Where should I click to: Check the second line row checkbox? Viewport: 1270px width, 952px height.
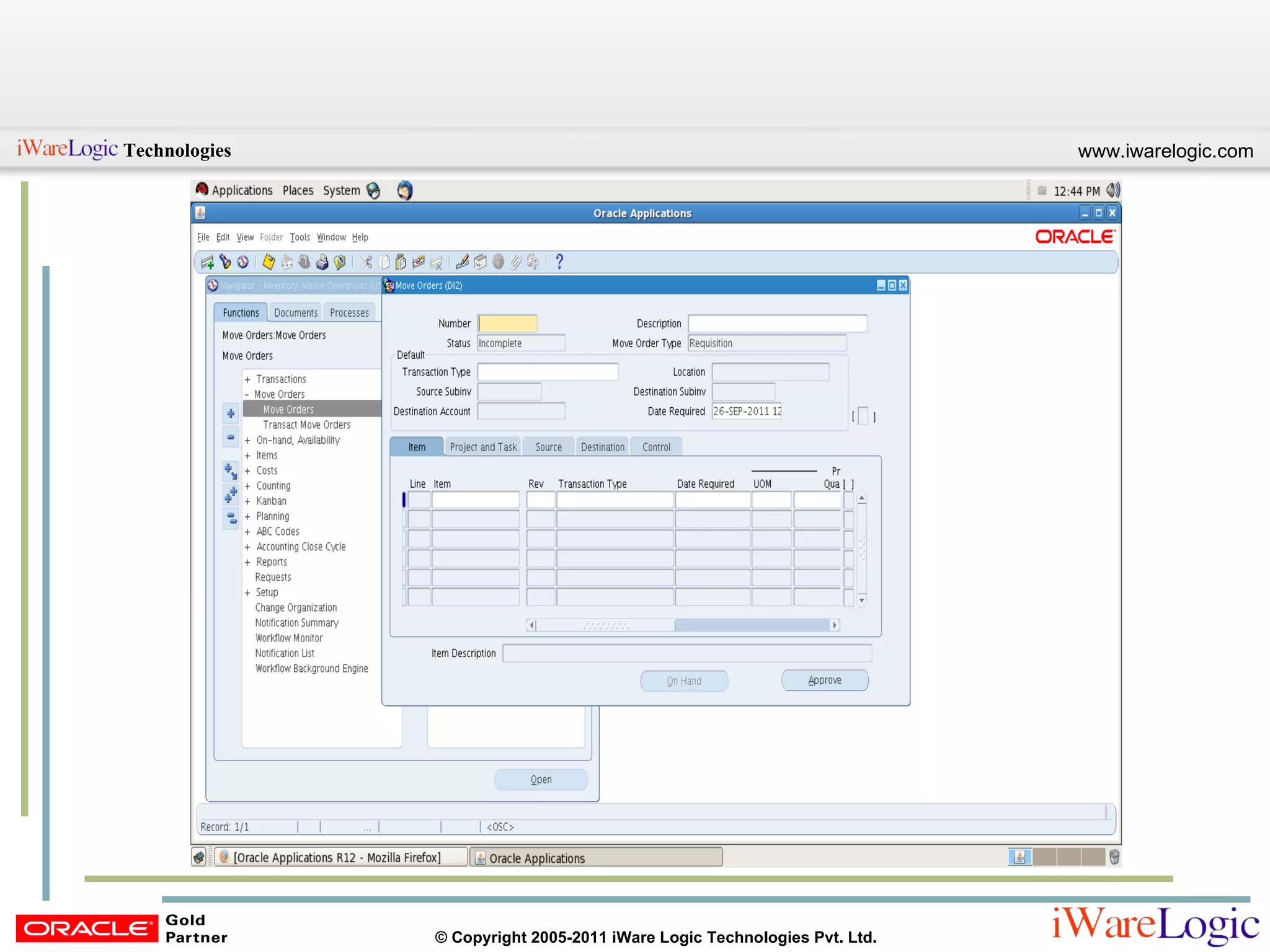click(848, 519)
